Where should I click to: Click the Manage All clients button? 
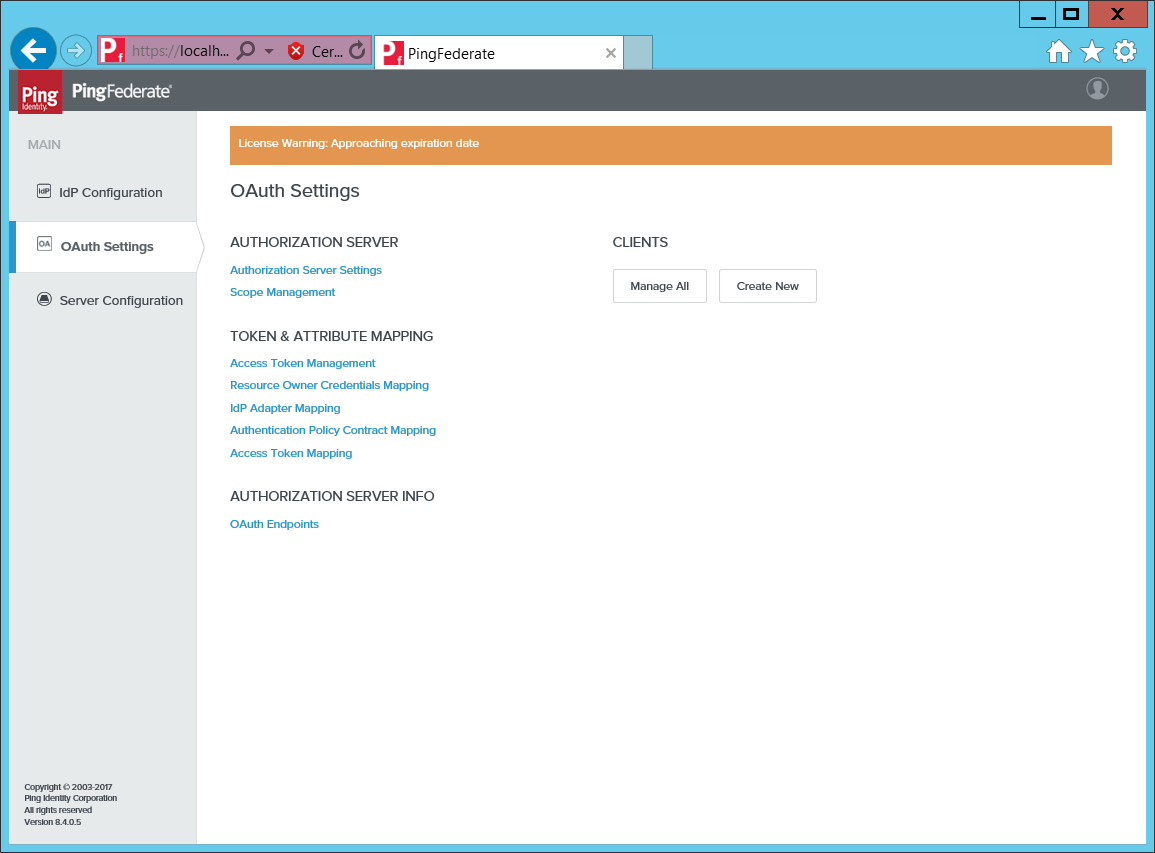click(660, 286)
